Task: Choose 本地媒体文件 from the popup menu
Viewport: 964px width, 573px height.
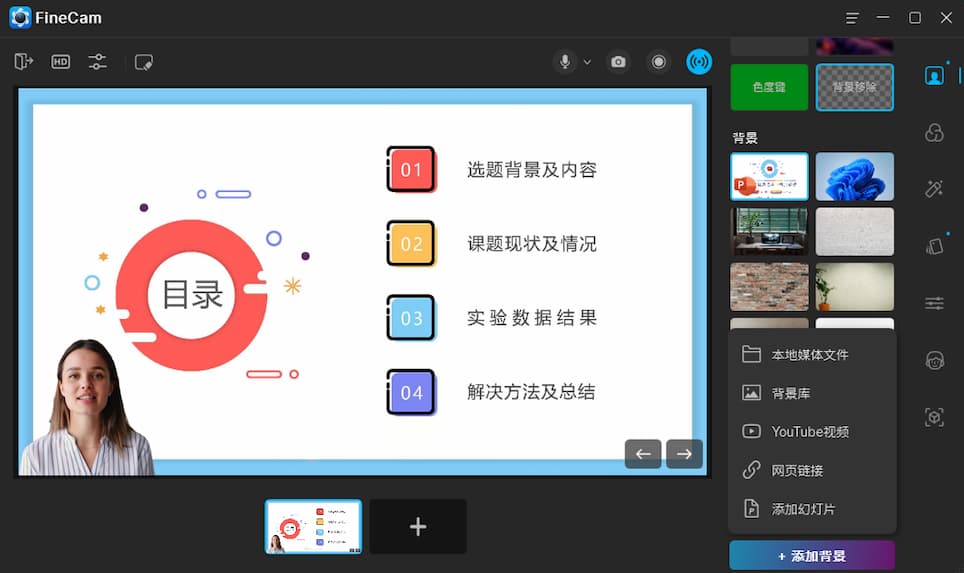Action: (810, 355)
